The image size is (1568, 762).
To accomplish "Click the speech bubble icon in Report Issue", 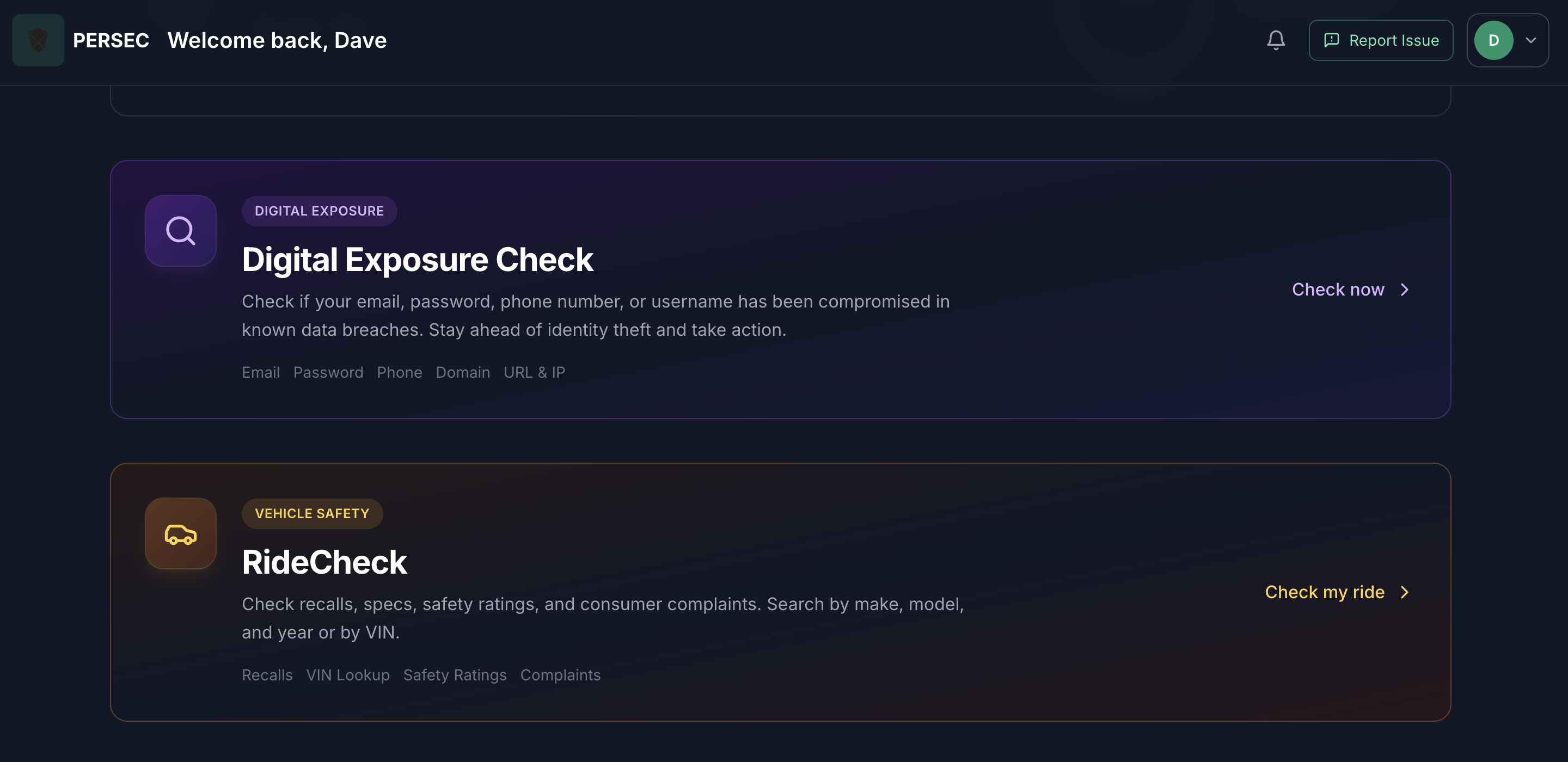I will point(1331,40).
